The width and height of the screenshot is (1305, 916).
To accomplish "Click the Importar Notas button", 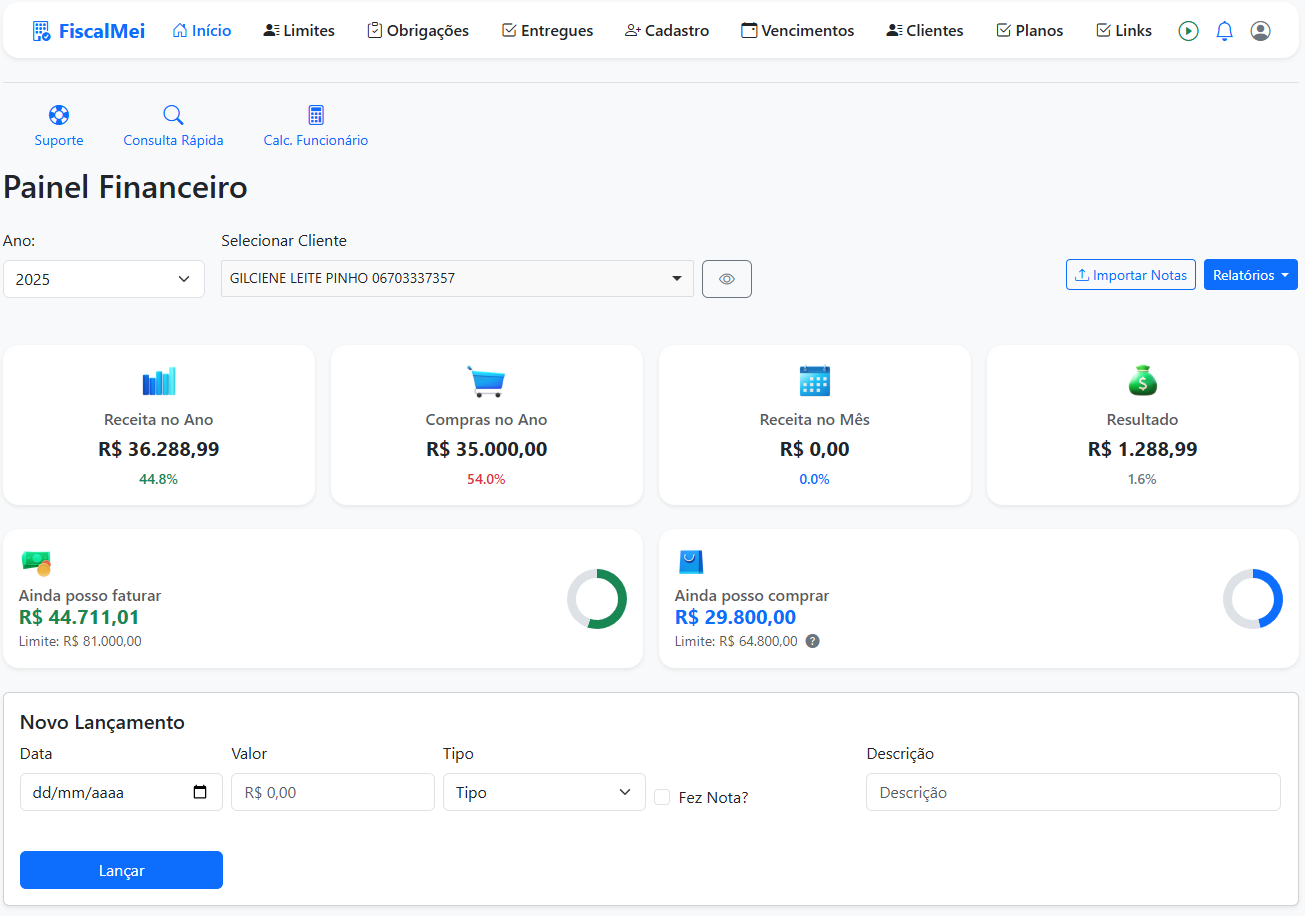I will coord(1130,274).
